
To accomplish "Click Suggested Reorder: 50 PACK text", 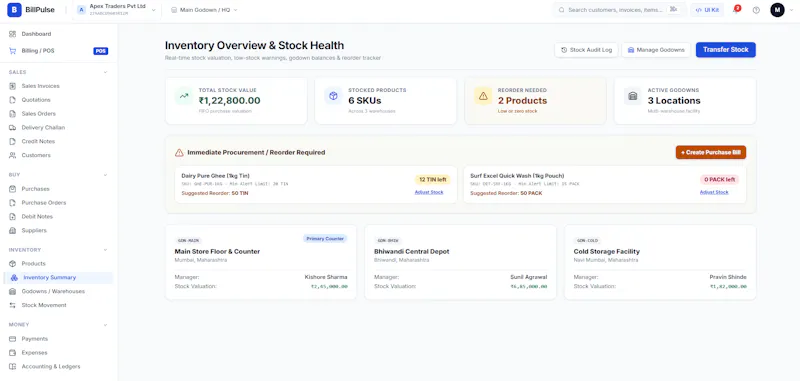I will (506, 193).
